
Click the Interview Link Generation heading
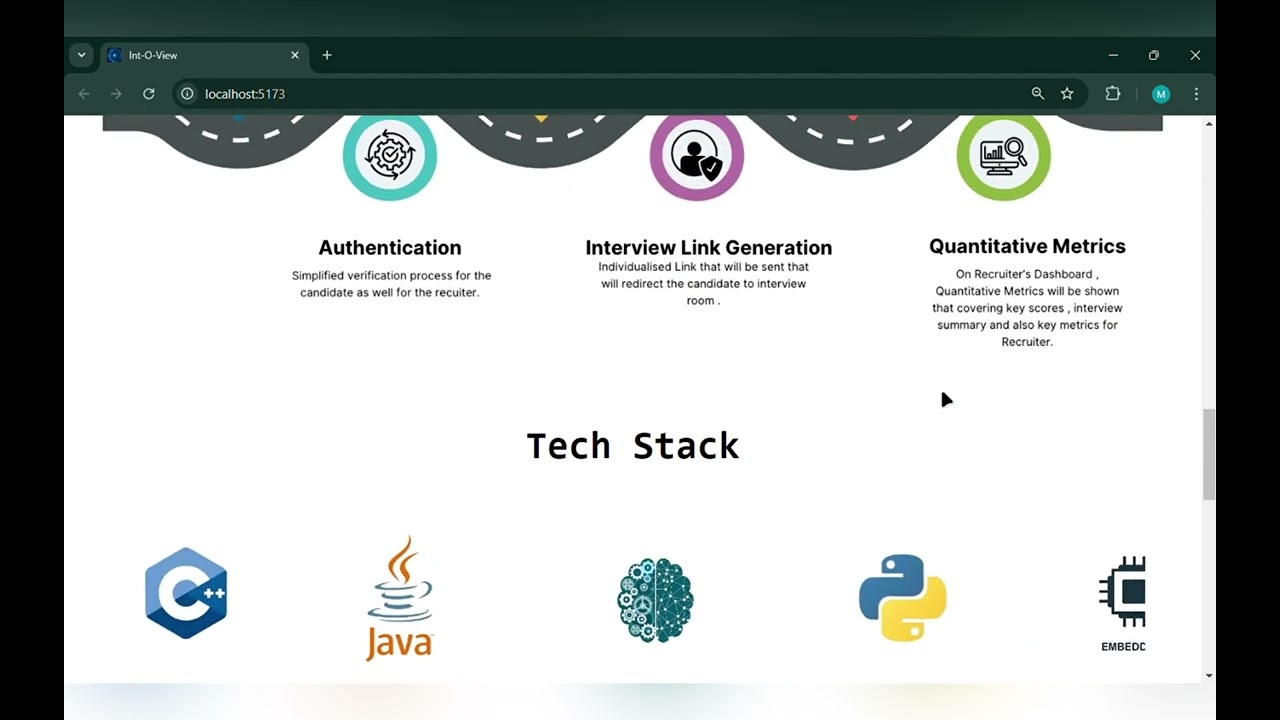click(x=709, y=247)
